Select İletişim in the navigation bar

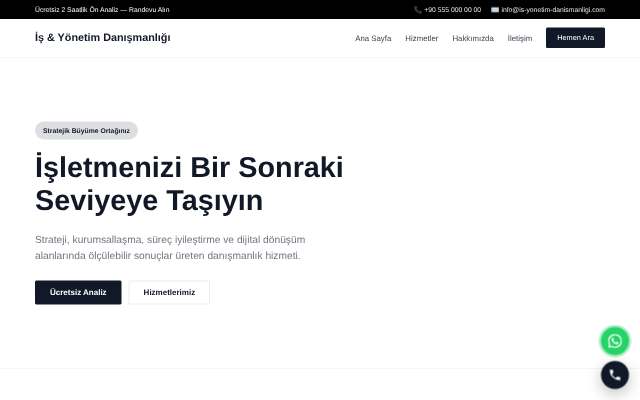(x=520, y=38)
